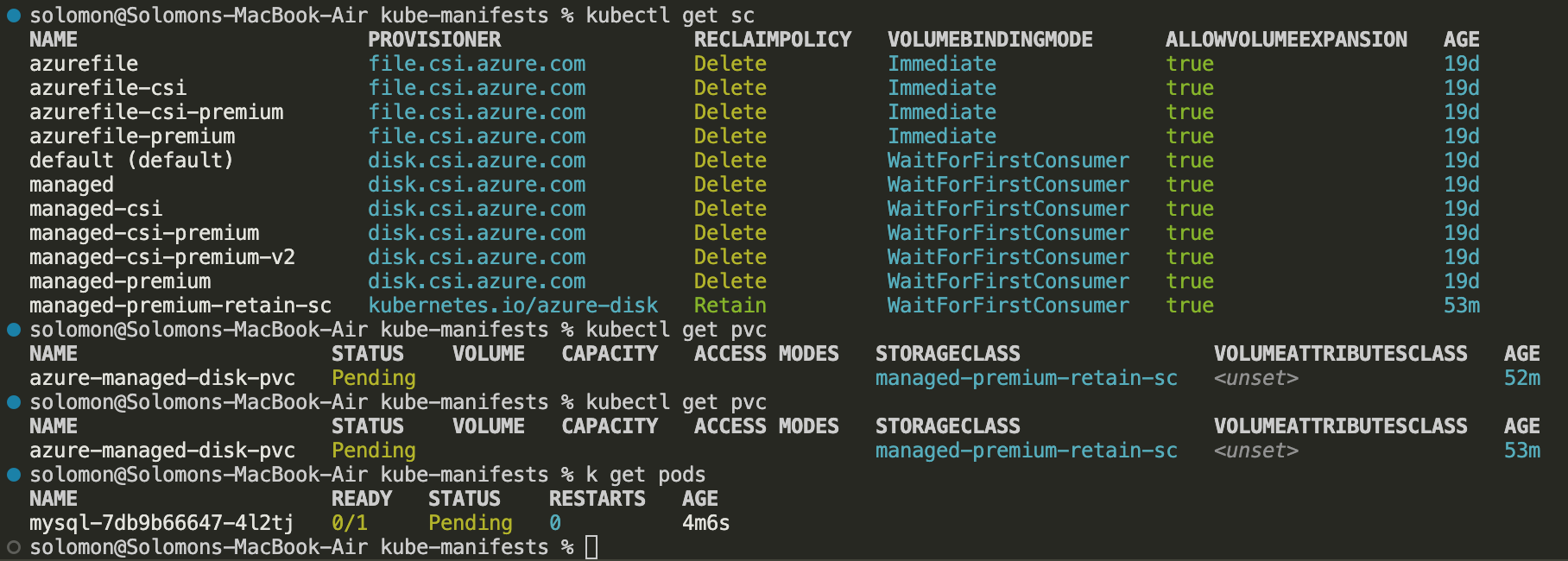Click the Pending status of the mysql pod
The height and width of the screenshot is (561, 1568).
click(471, 523)
